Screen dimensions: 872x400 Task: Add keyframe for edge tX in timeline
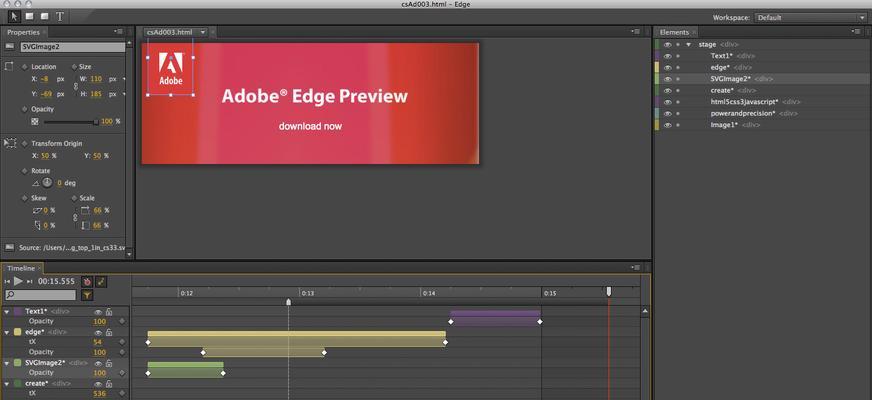point(122,342)
